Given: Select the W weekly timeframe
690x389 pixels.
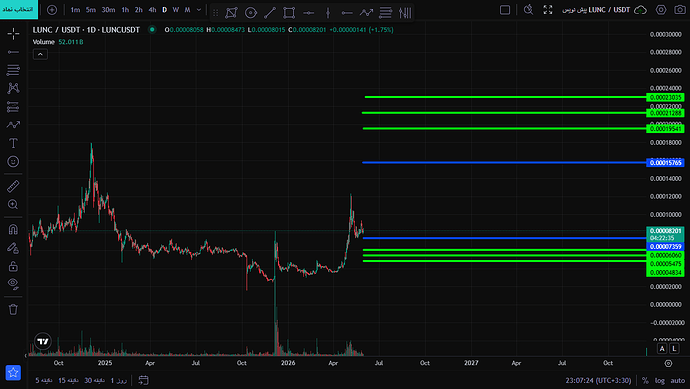Looking at the screenshot, I should [x=176, y=10].
